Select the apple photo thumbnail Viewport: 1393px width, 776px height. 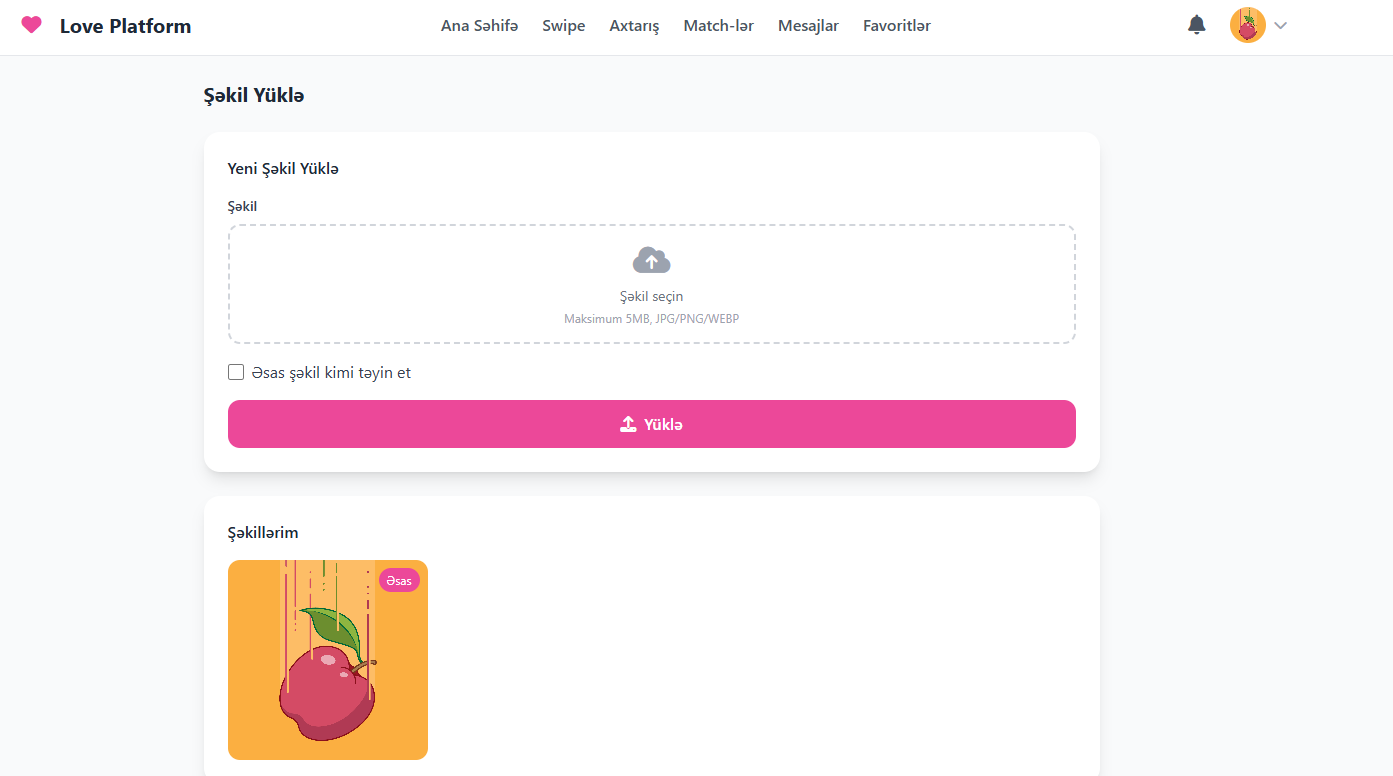(328, 660)
